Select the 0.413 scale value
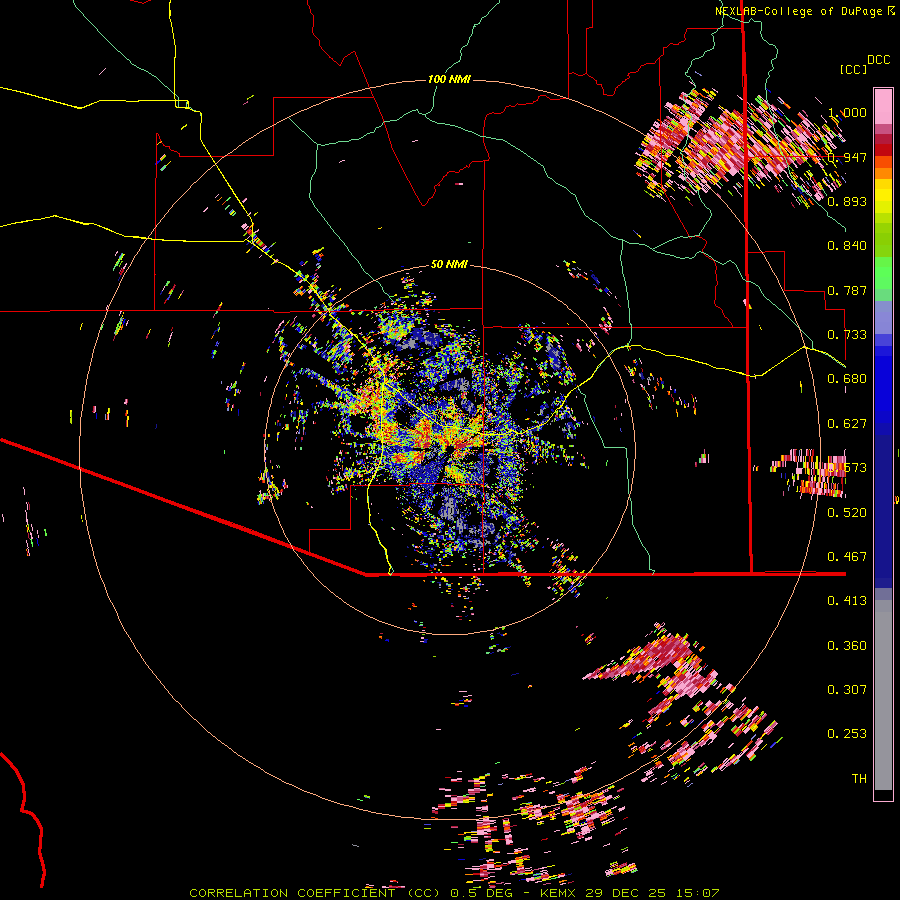The height and width of the screenshot is (900, 900). point(847,601)
